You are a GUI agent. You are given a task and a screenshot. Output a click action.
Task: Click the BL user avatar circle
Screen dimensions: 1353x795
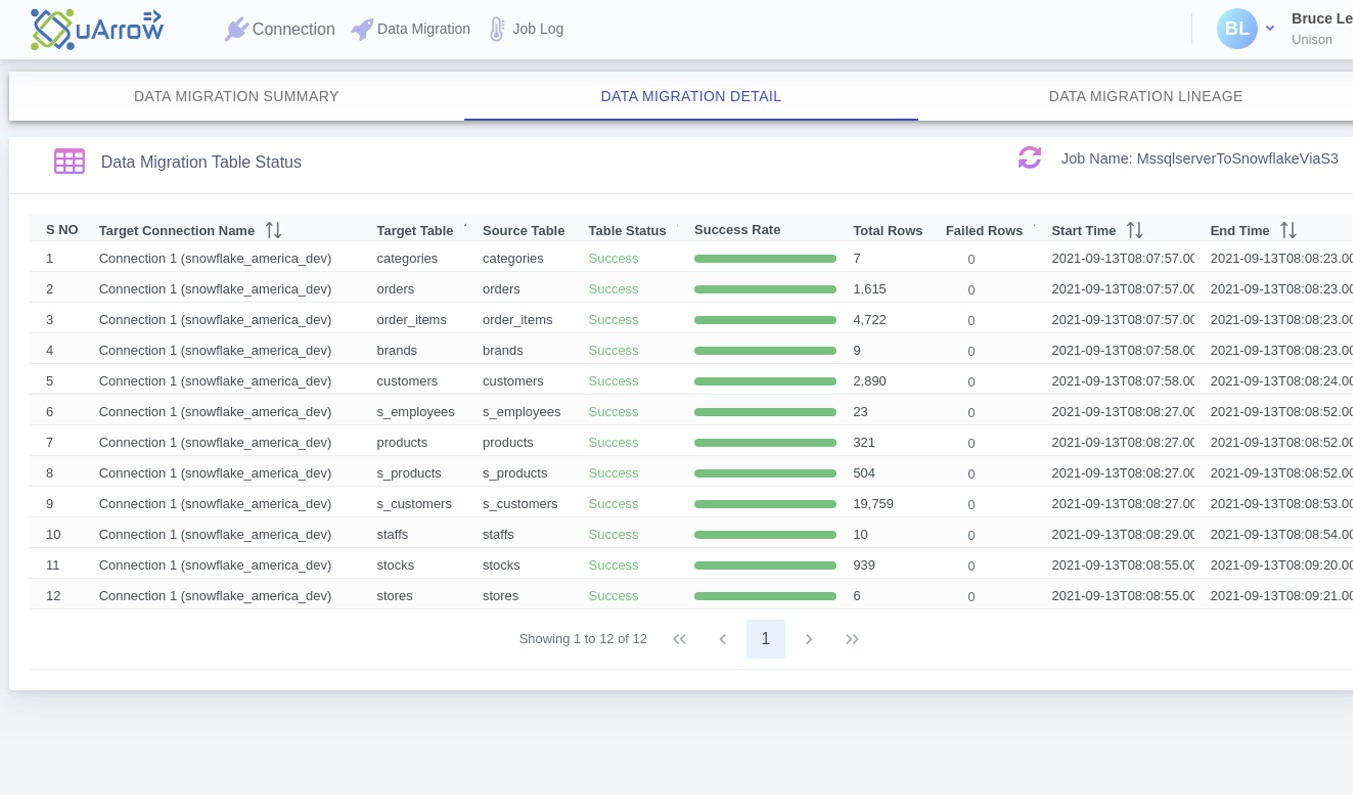pyautogui.click(x=1237, y=29)
